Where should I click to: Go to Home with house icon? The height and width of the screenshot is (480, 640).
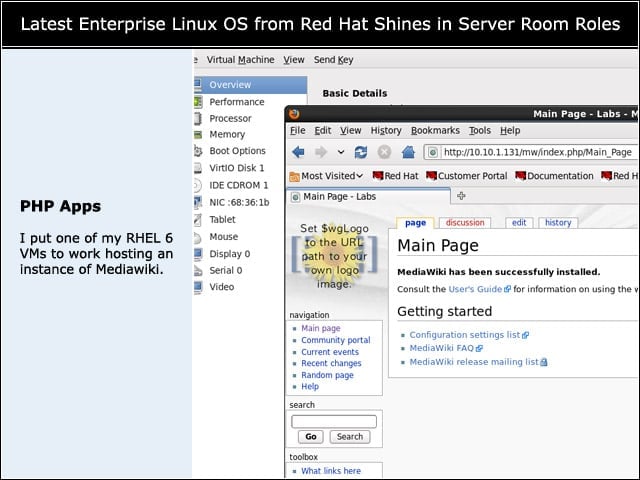coord(408,152)
